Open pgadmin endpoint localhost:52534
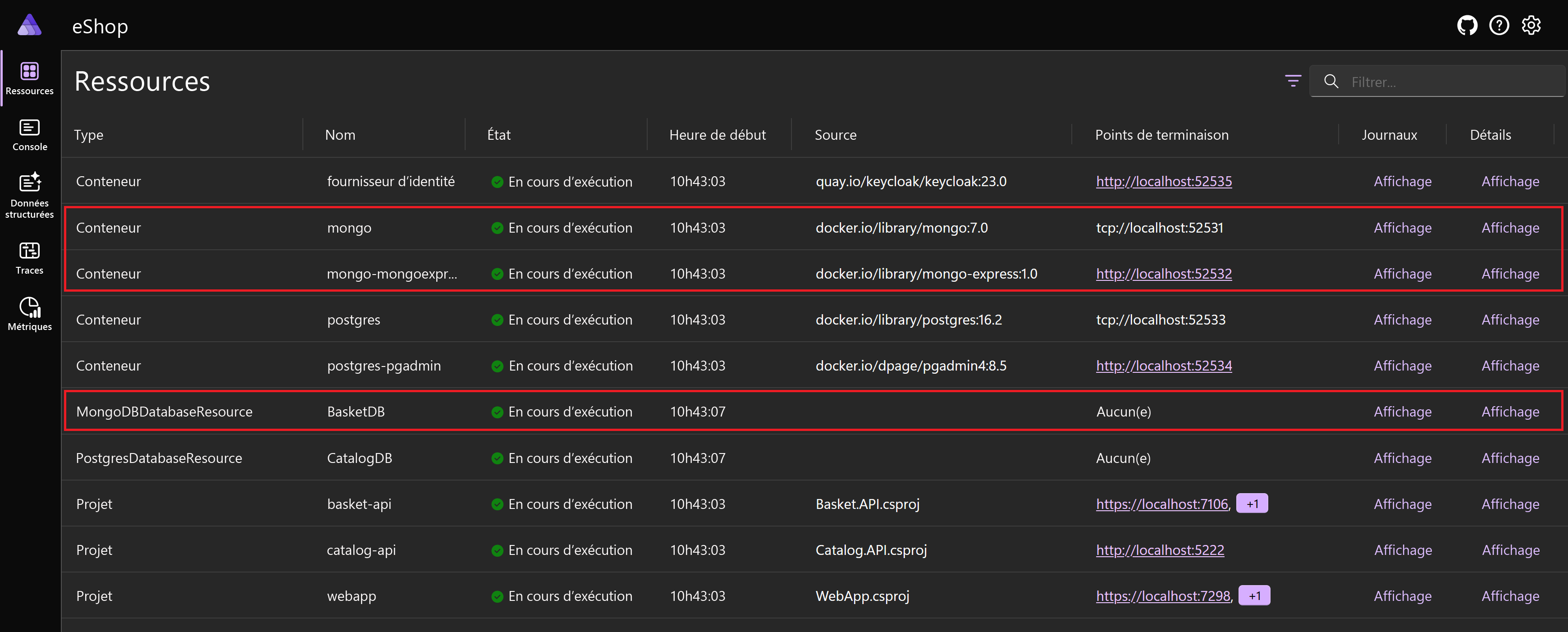The height and width of the screenshot is (632, 1568). (x=1164, y=366)
